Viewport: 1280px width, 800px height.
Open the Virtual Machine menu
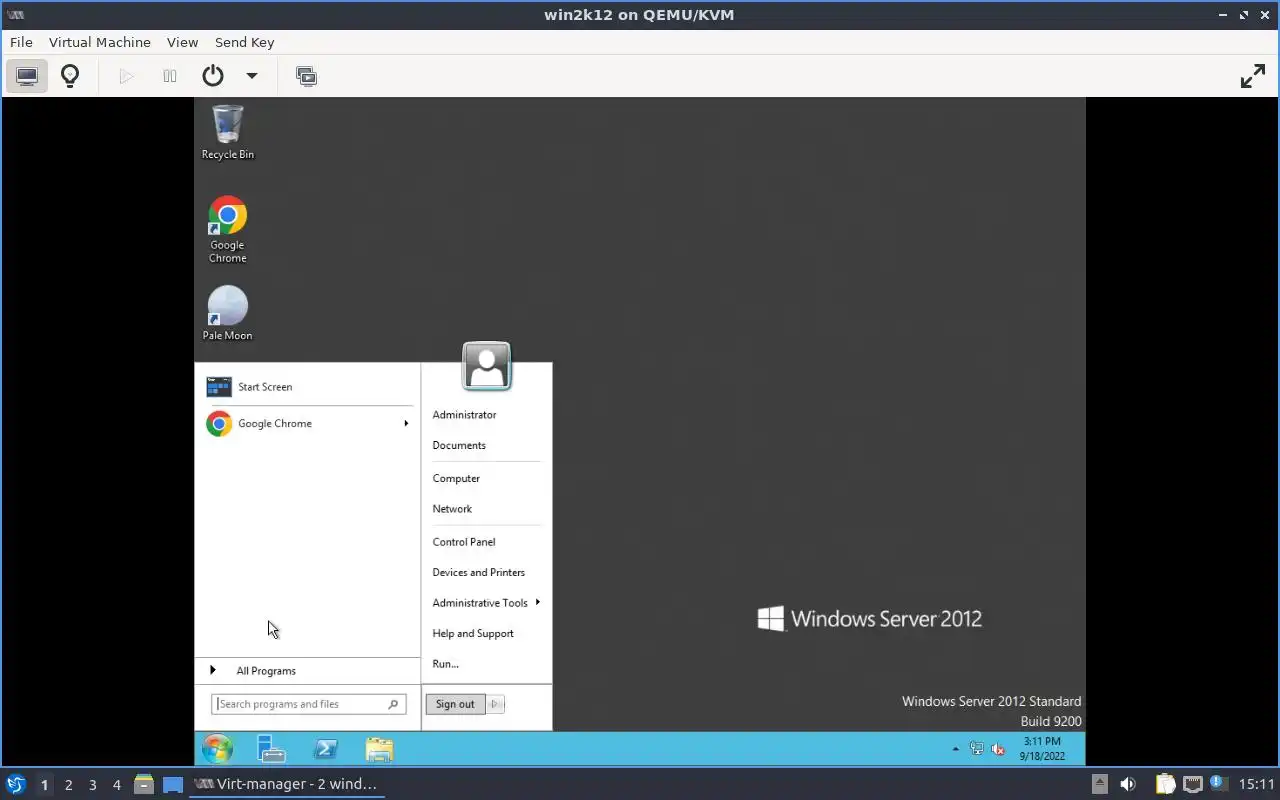pos(100,42)
